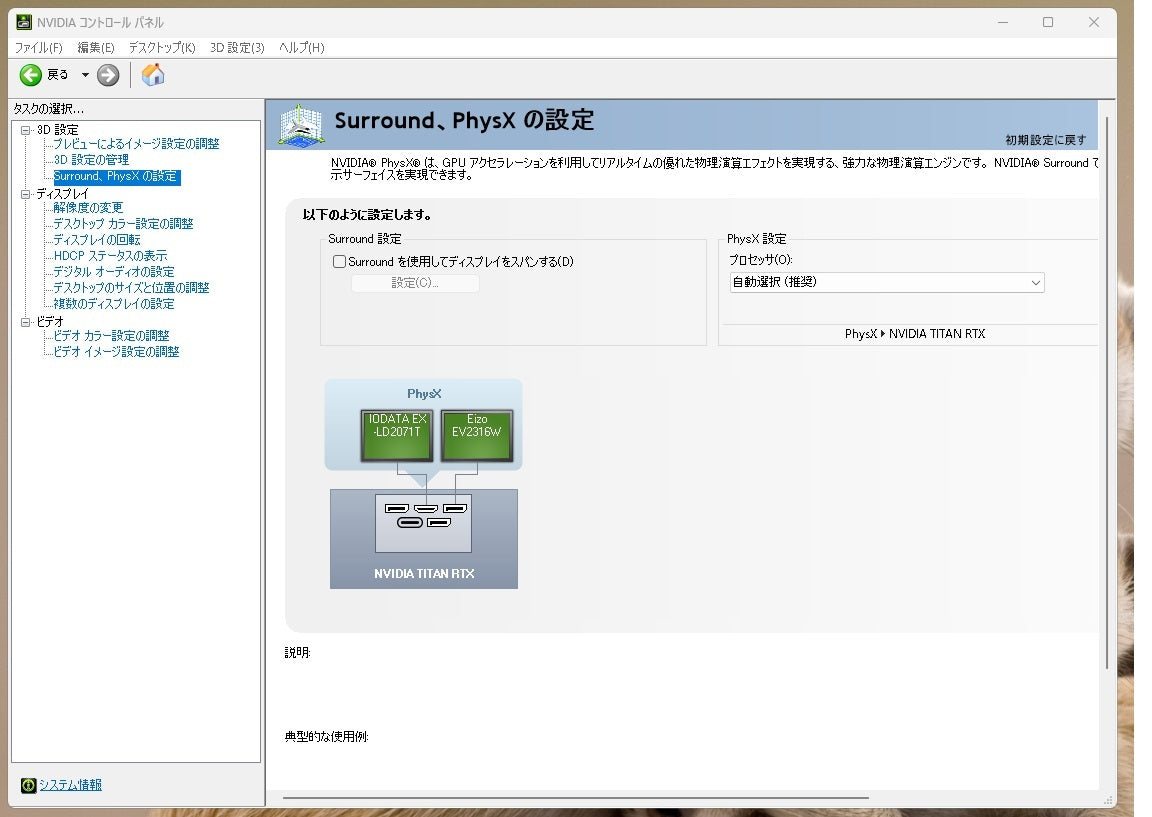Click the 以下のように設定します。 heading
This screenshot has width=1152, height=817.
pos(367,215)
